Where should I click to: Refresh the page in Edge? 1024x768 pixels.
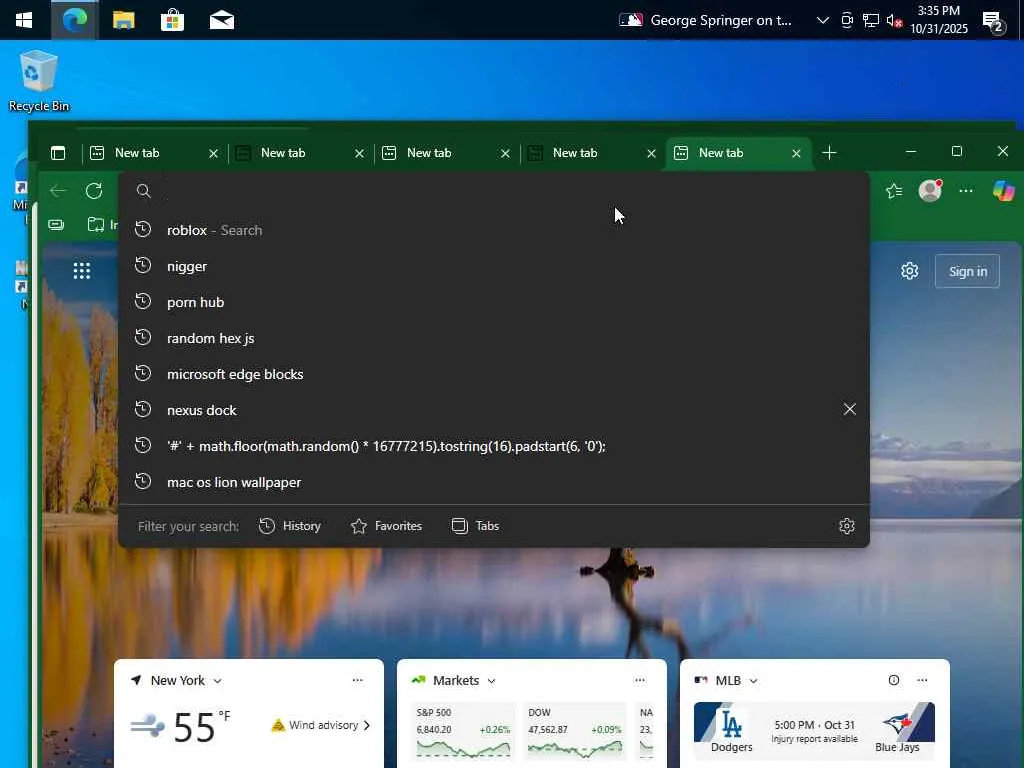tap(94, 191)
